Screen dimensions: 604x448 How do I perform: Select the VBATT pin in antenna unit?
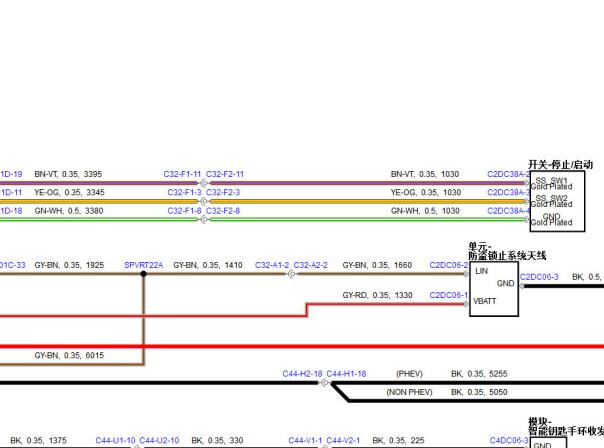(x=485, y=301)
